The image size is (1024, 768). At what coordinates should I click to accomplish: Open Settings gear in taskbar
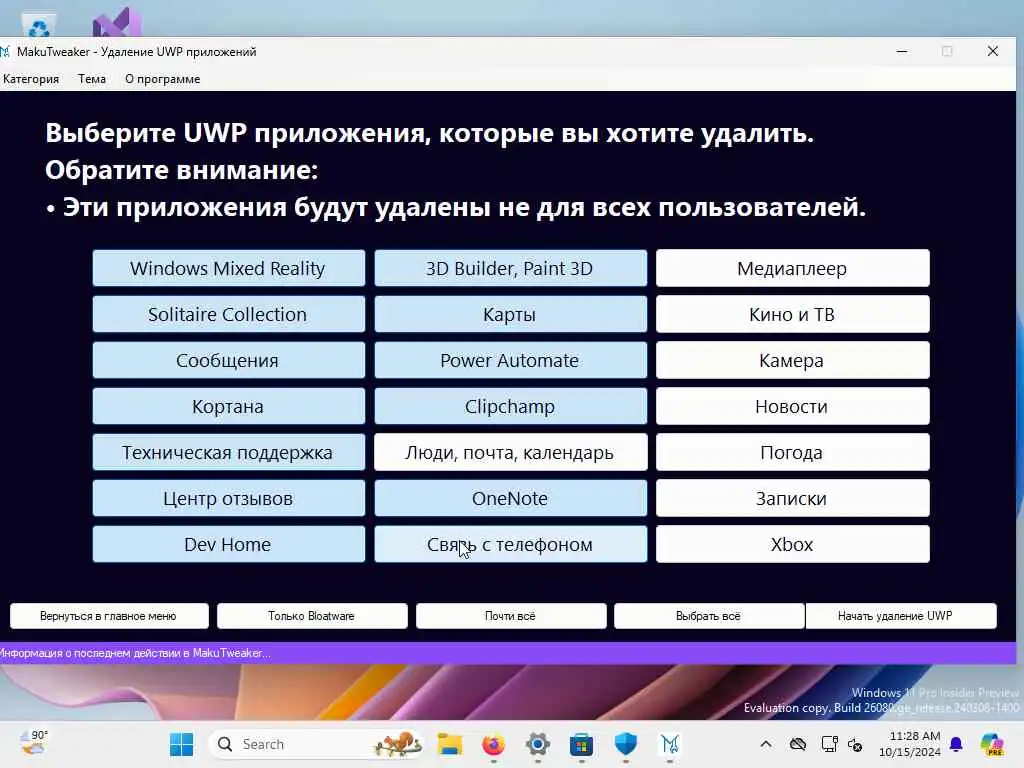(x=537, y=744)
